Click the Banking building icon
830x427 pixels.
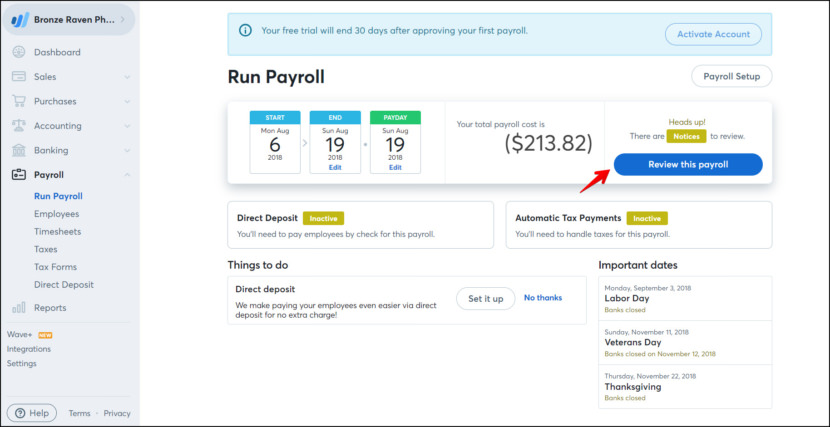[x=19, y=150]
